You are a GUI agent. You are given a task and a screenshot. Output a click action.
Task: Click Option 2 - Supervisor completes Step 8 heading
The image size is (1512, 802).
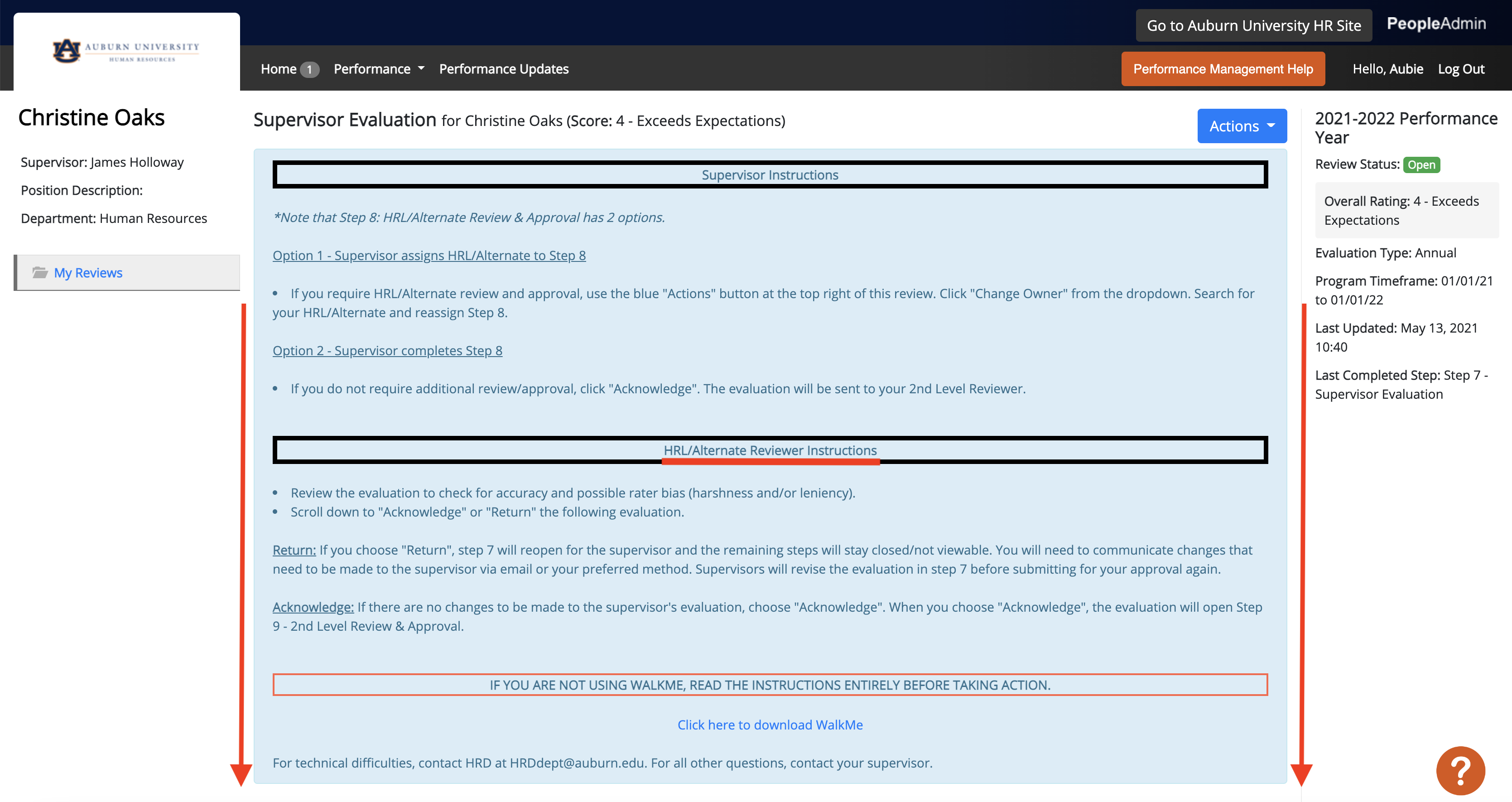tap(387, 351)
